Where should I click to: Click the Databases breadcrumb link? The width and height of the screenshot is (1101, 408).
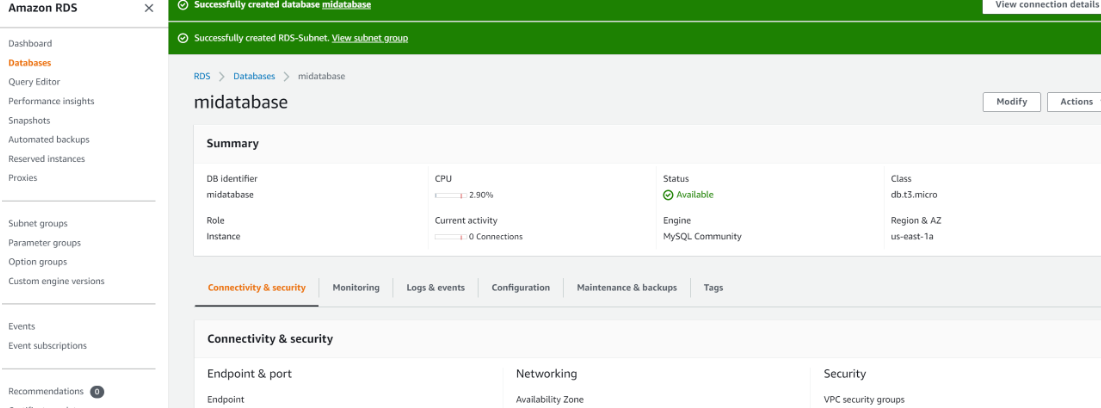[x=254, y=77]
